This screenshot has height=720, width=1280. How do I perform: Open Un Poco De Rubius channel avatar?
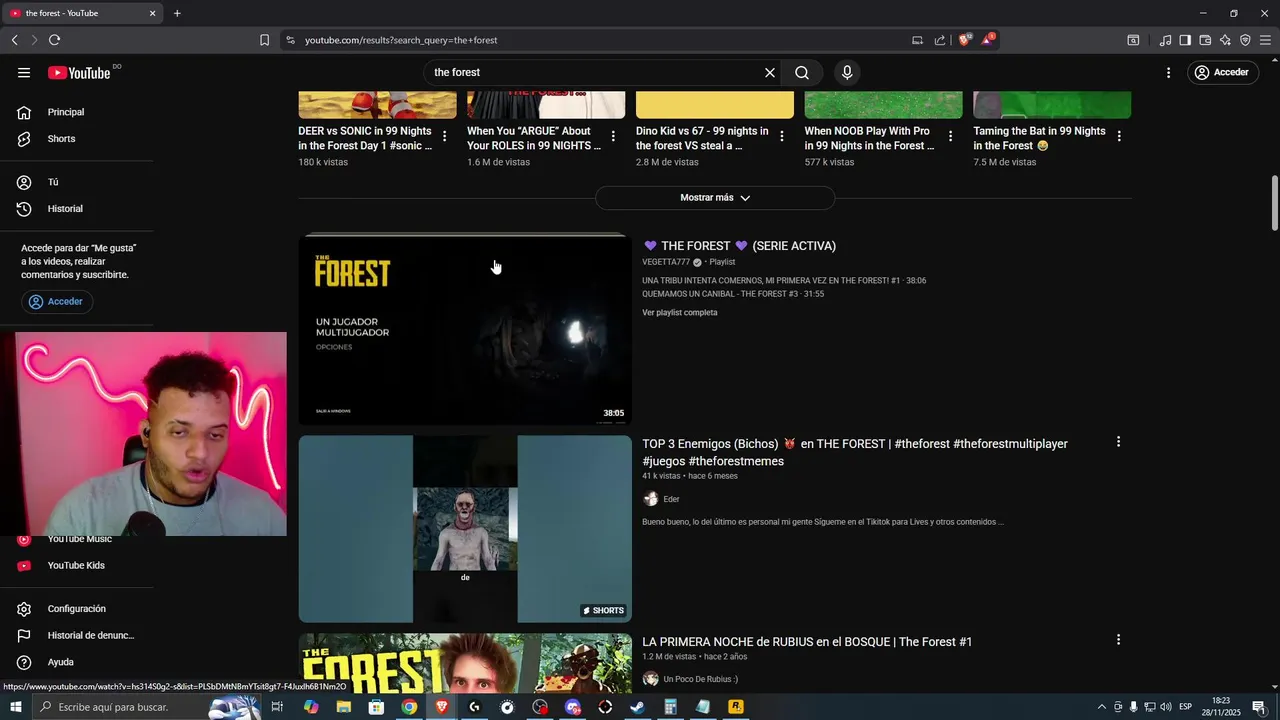(650, 679)
